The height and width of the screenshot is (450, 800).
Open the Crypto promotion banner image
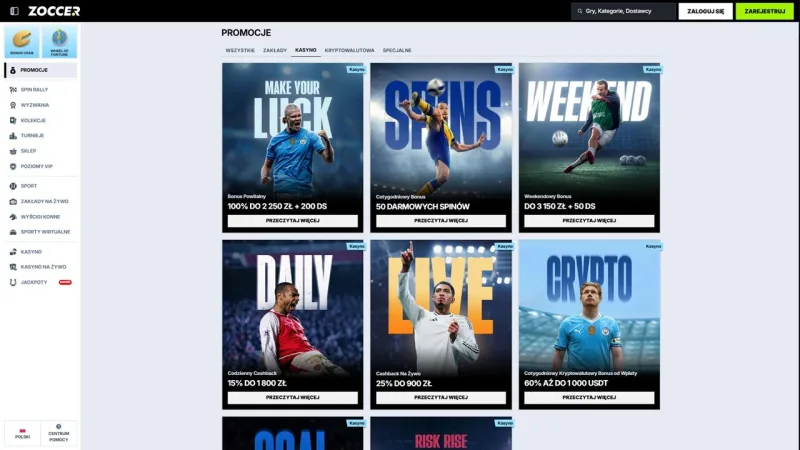point(589,304)
